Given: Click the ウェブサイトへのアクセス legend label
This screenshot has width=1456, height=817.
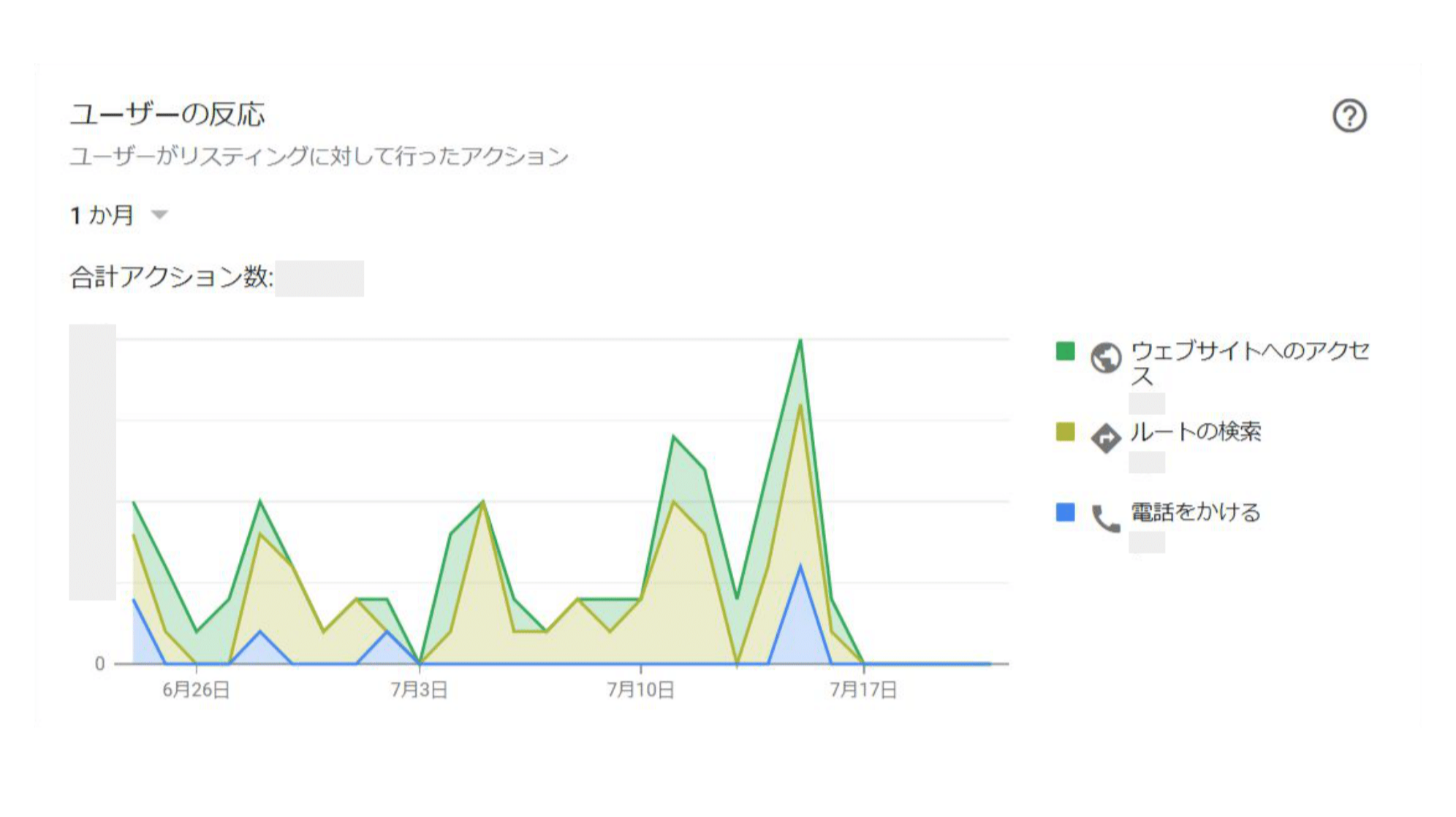Looking at the screenshot, I should 1249,362.
